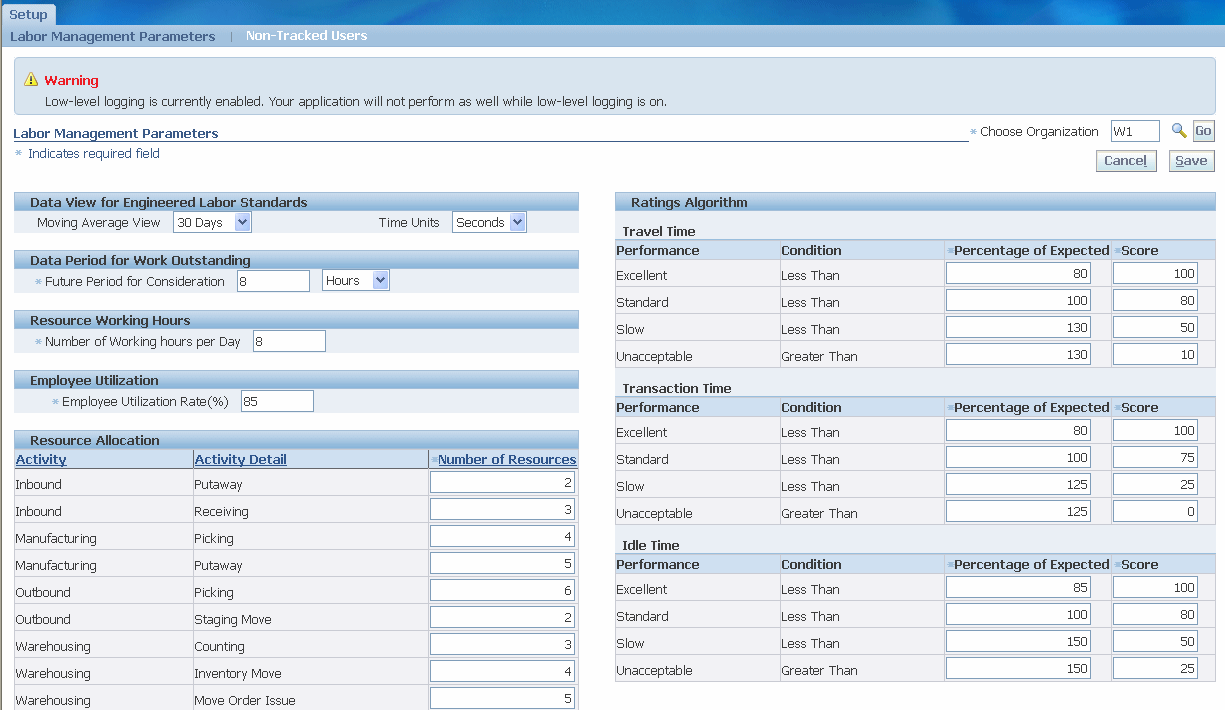The height and width of the screenshot is (710, 1225).
Task: Edit Idle Time Unacceptable score field
Action: click(x=1155, y=669)
